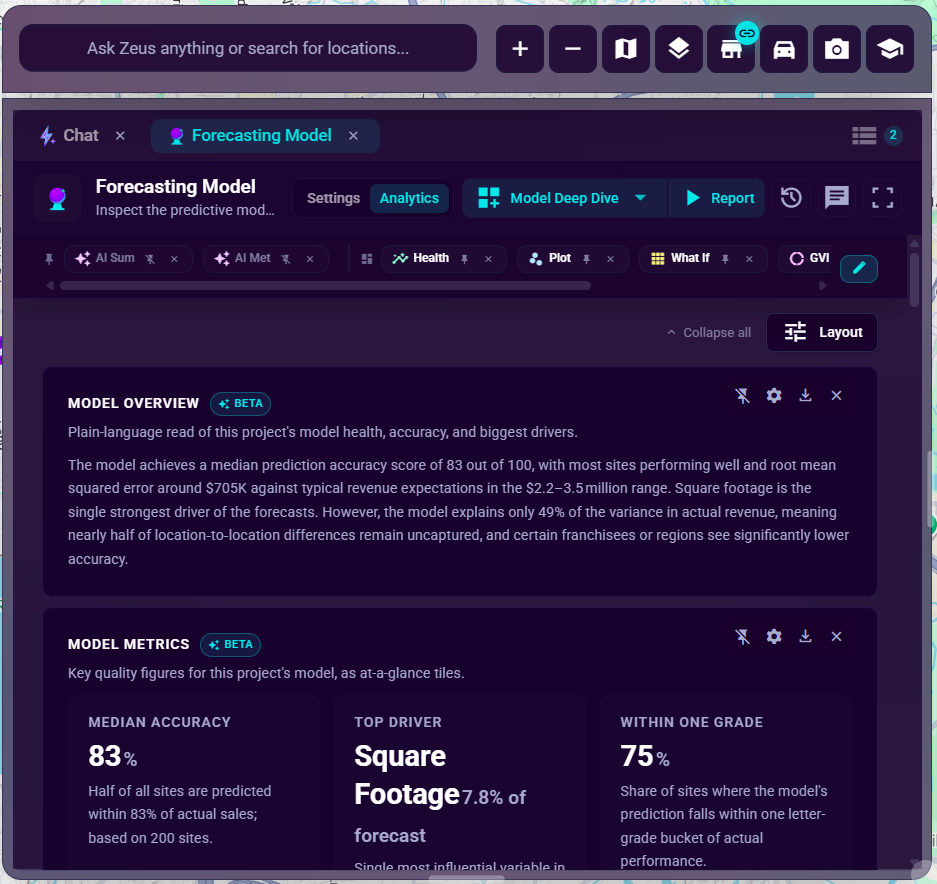
Task: Switch to the Chat tab
Action: [69, 136]
